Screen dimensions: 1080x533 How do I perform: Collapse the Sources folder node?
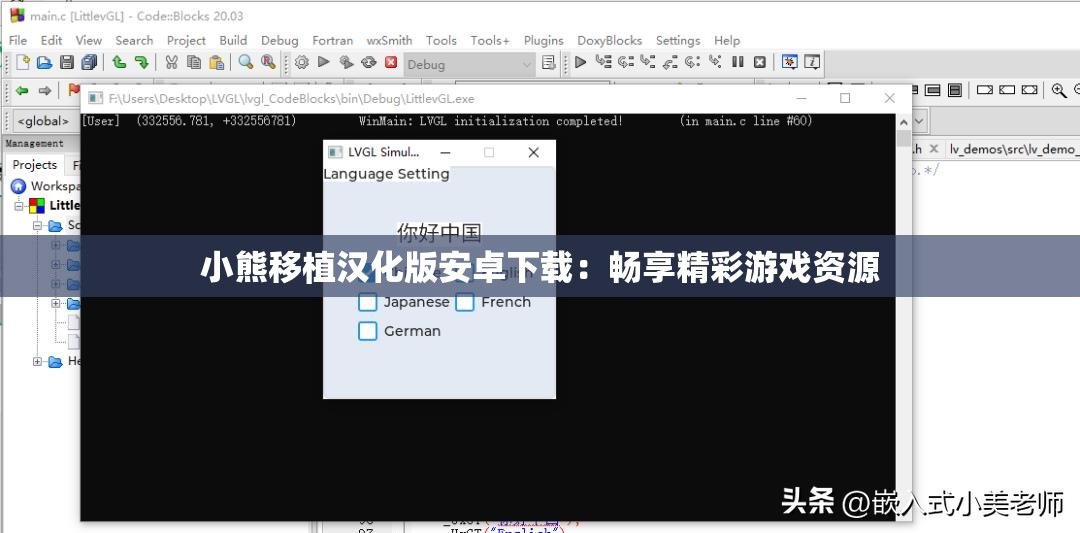tap(37, 225)
